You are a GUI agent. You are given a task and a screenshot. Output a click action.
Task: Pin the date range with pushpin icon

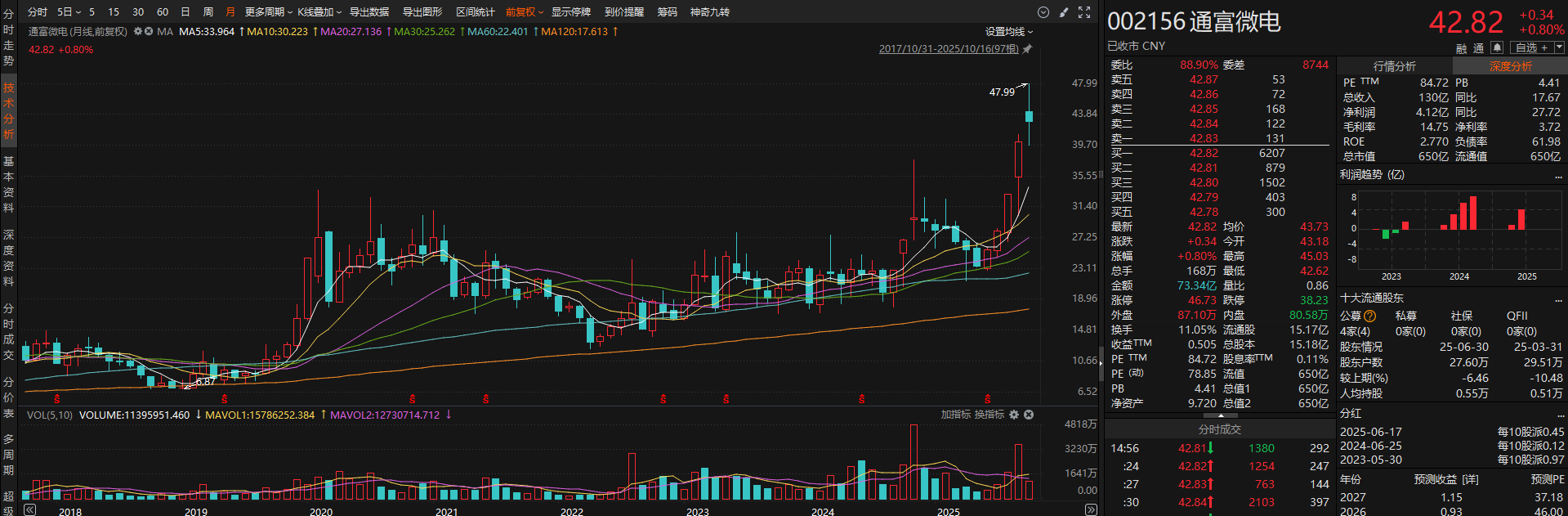coord(1027,49)
